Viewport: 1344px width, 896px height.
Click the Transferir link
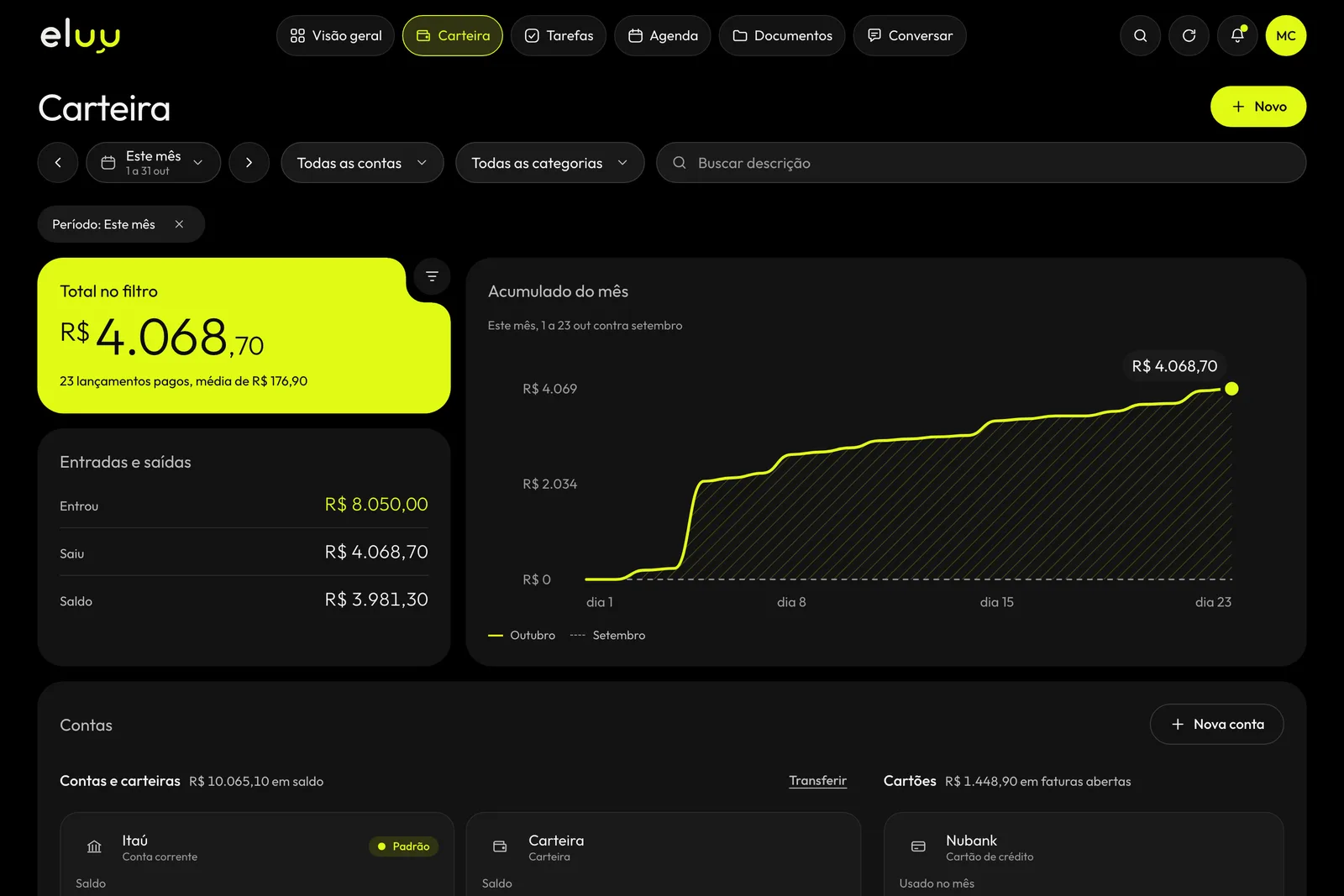tap(817, 781)
